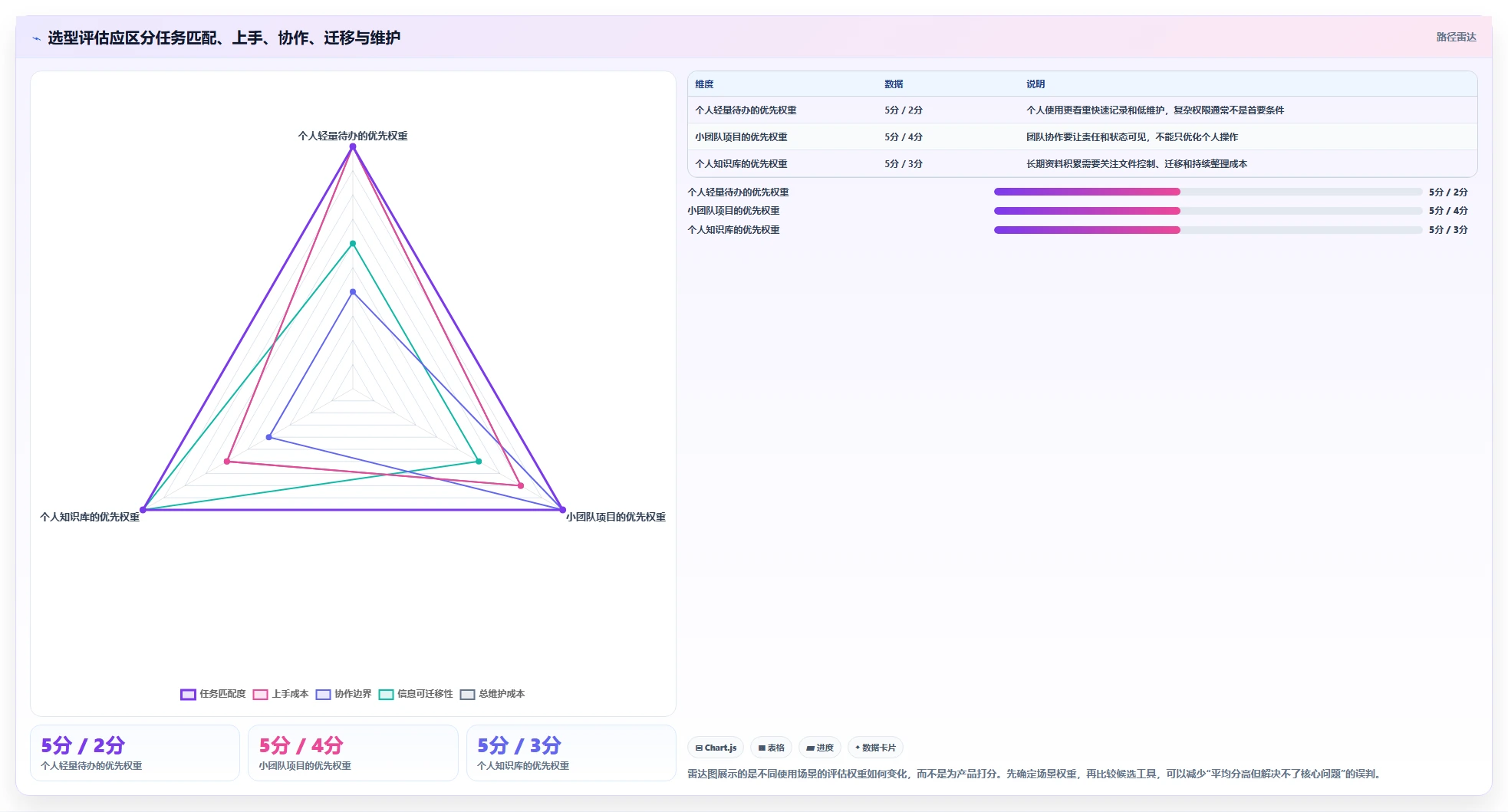Click the page title 选型评估应区分任务匹配
The width and height of the screenshot is (1508, 812).
tap(224, 38)
